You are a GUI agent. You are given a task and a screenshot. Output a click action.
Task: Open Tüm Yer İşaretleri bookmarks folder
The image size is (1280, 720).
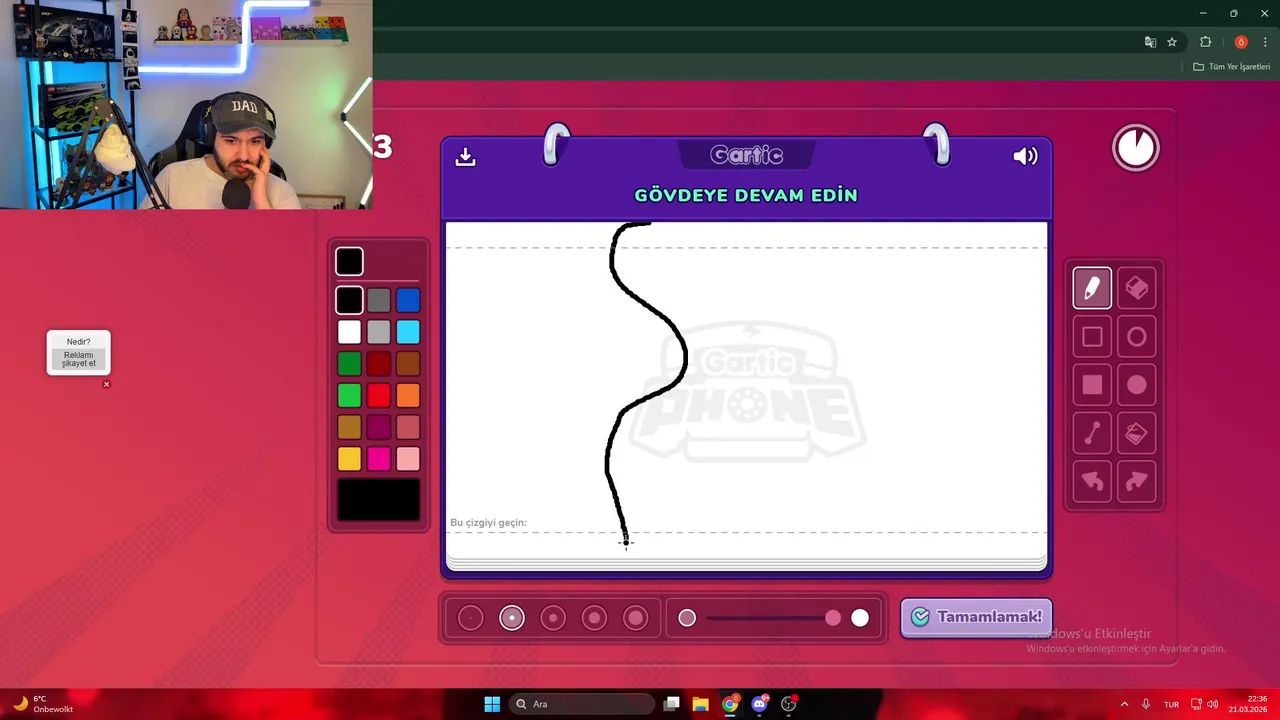pos(1232,67)
